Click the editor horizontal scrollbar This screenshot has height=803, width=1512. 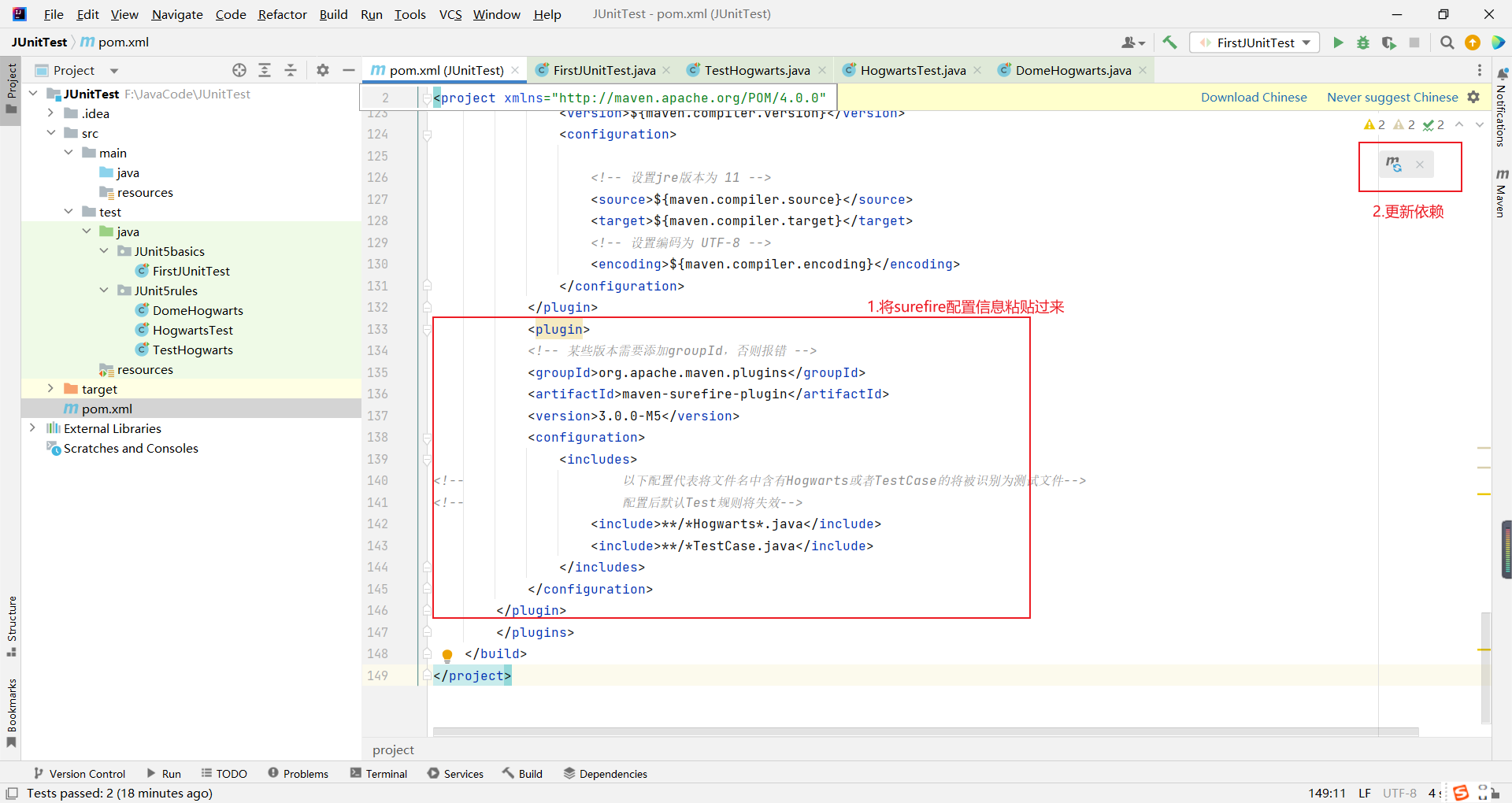point(925,731)
